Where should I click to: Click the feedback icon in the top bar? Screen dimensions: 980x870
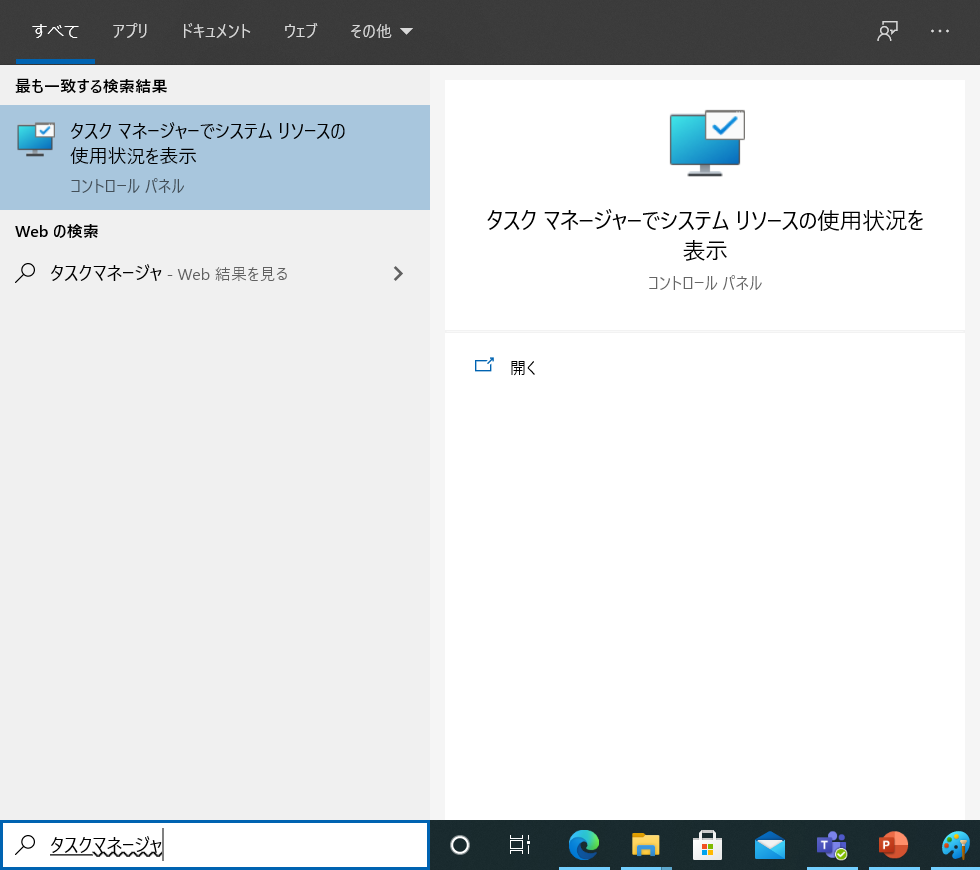coord(886,31)
